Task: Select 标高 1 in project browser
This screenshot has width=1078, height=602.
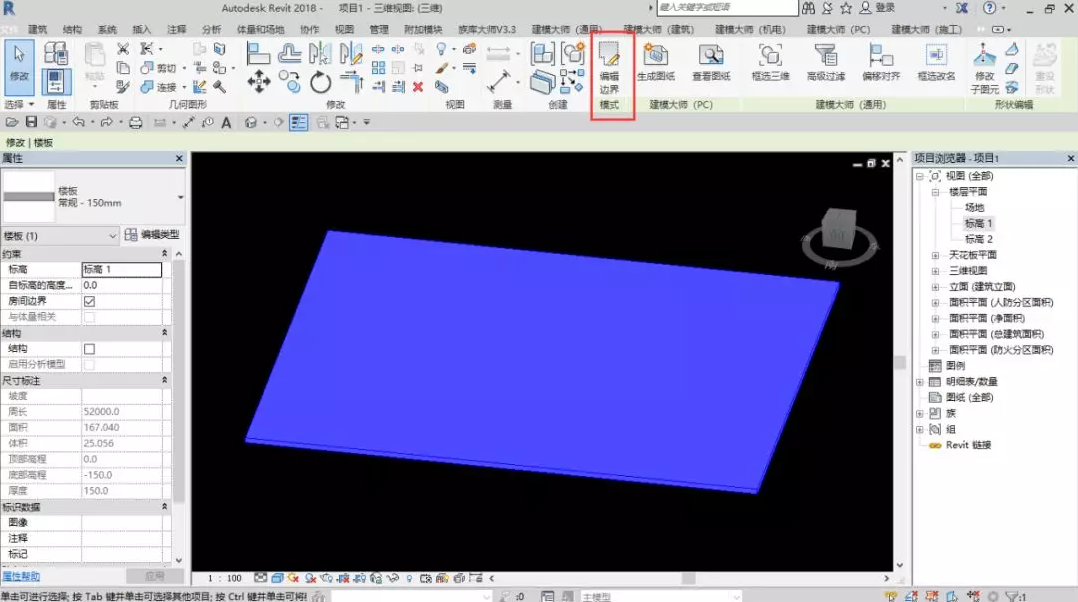Action: [x=978, y=223]
